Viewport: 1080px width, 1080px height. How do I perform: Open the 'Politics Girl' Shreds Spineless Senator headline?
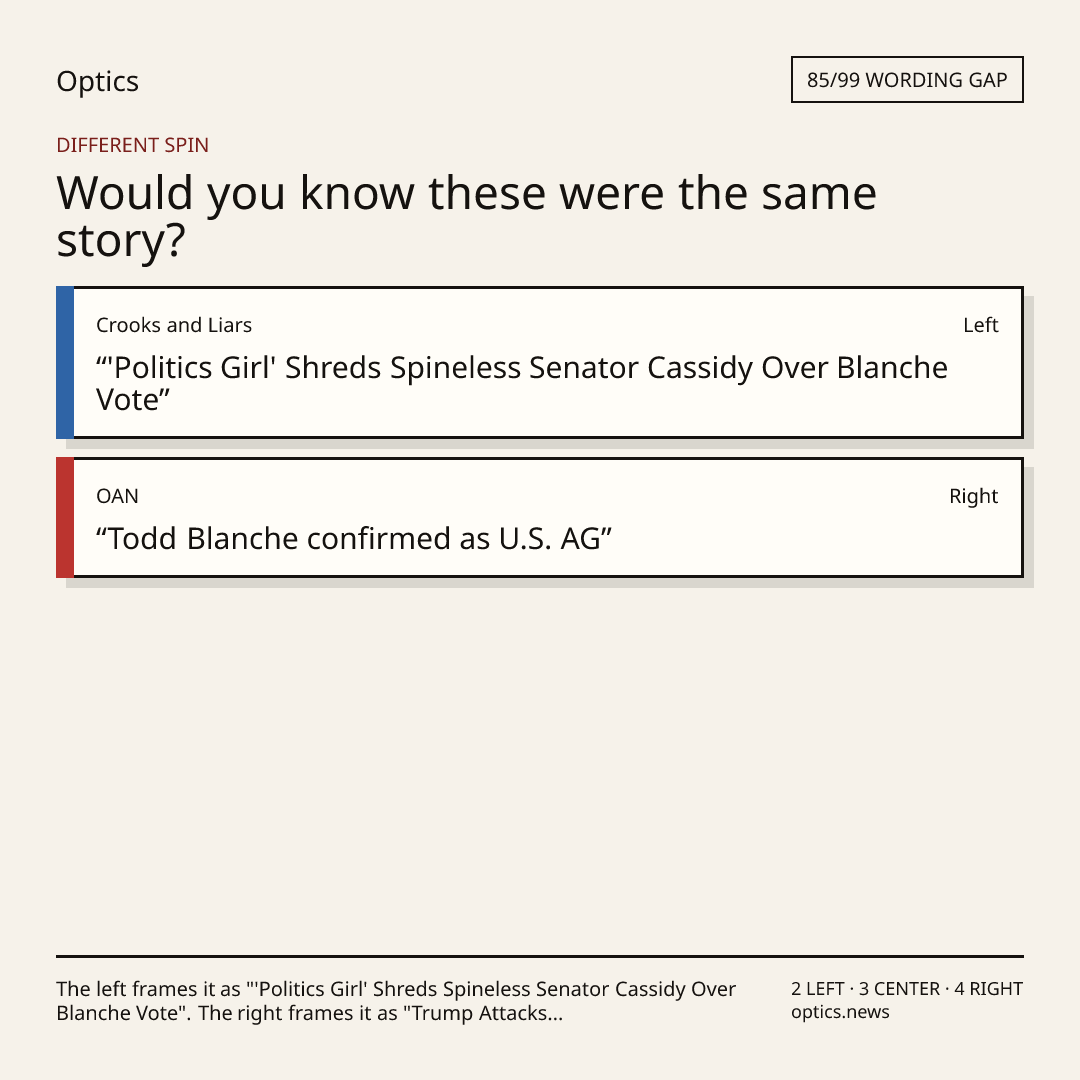tap(521, 384)
